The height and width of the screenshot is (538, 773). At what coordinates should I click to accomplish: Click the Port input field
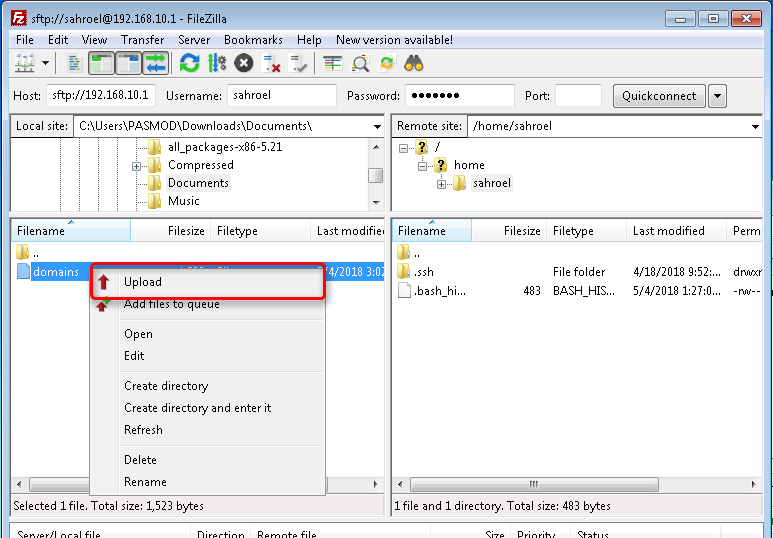pos(578,95)
